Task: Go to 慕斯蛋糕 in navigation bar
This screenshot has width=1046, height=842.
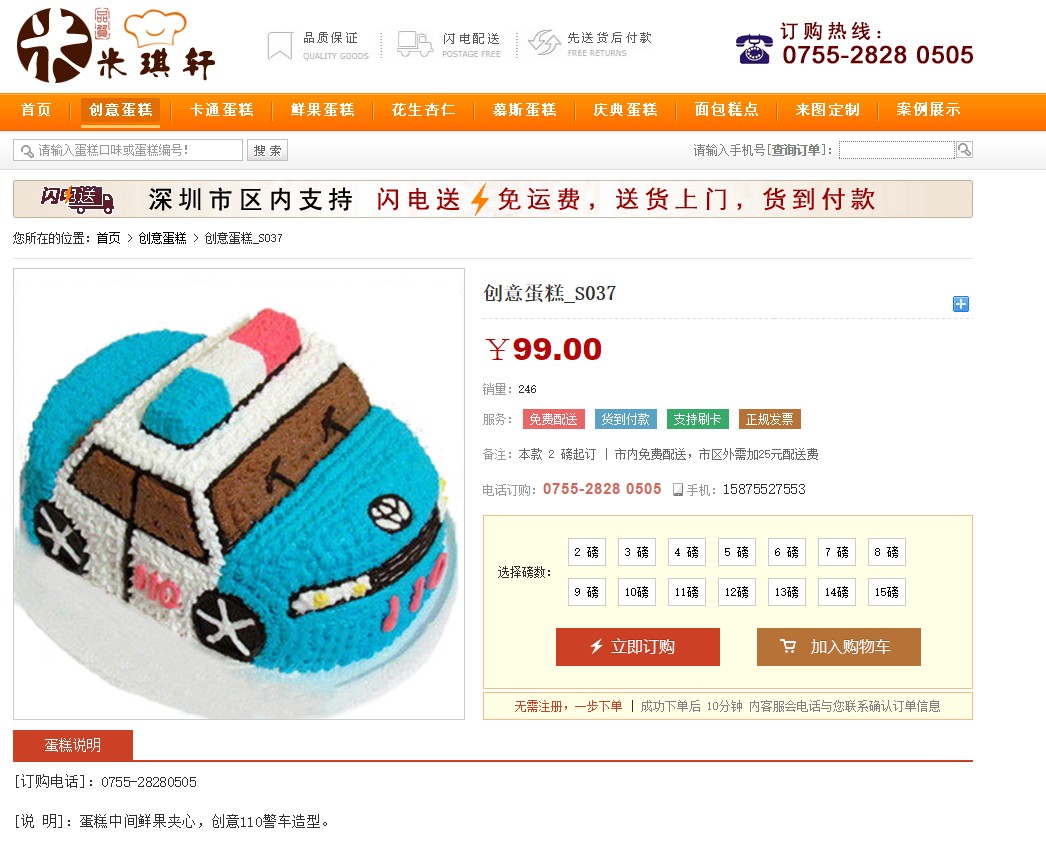Action: click(524, 110)
